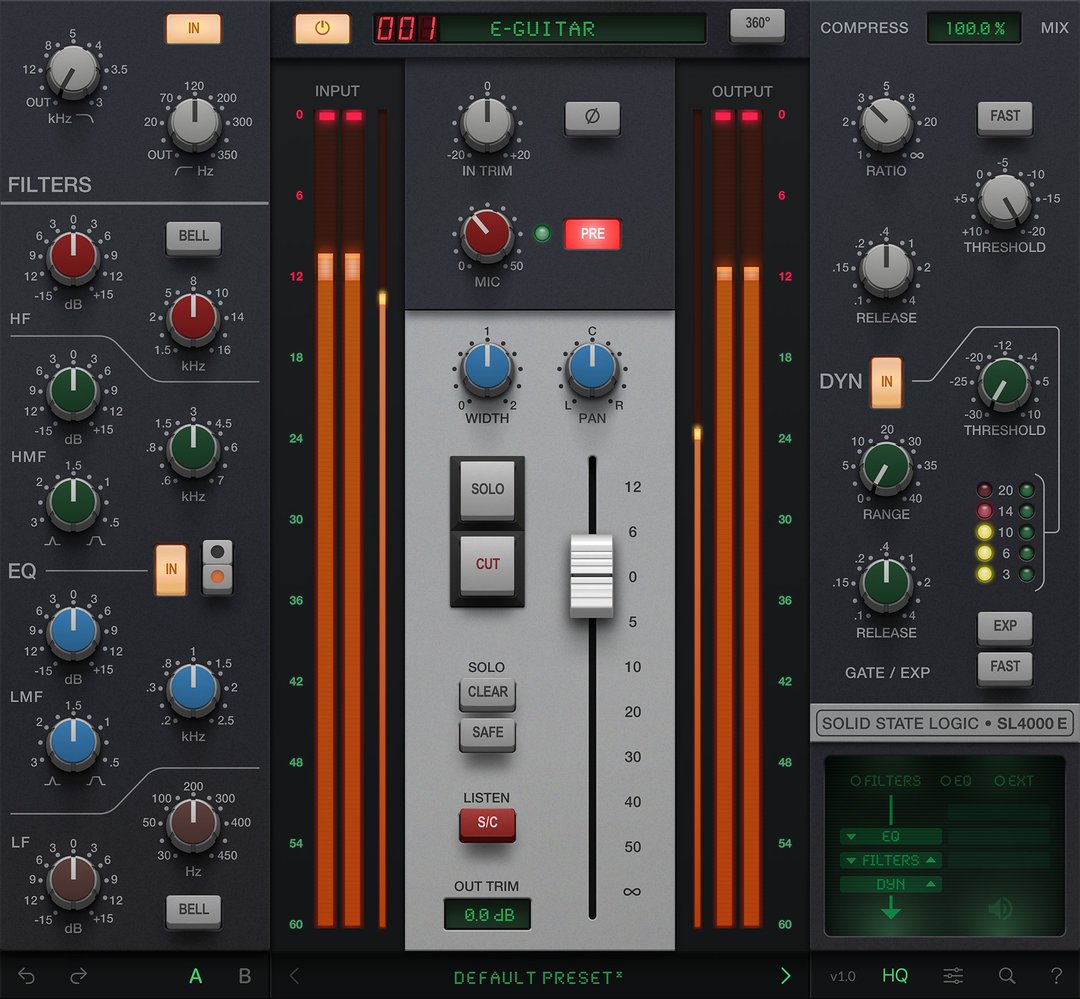Click the 360° button at the top

tap(757, 26)
